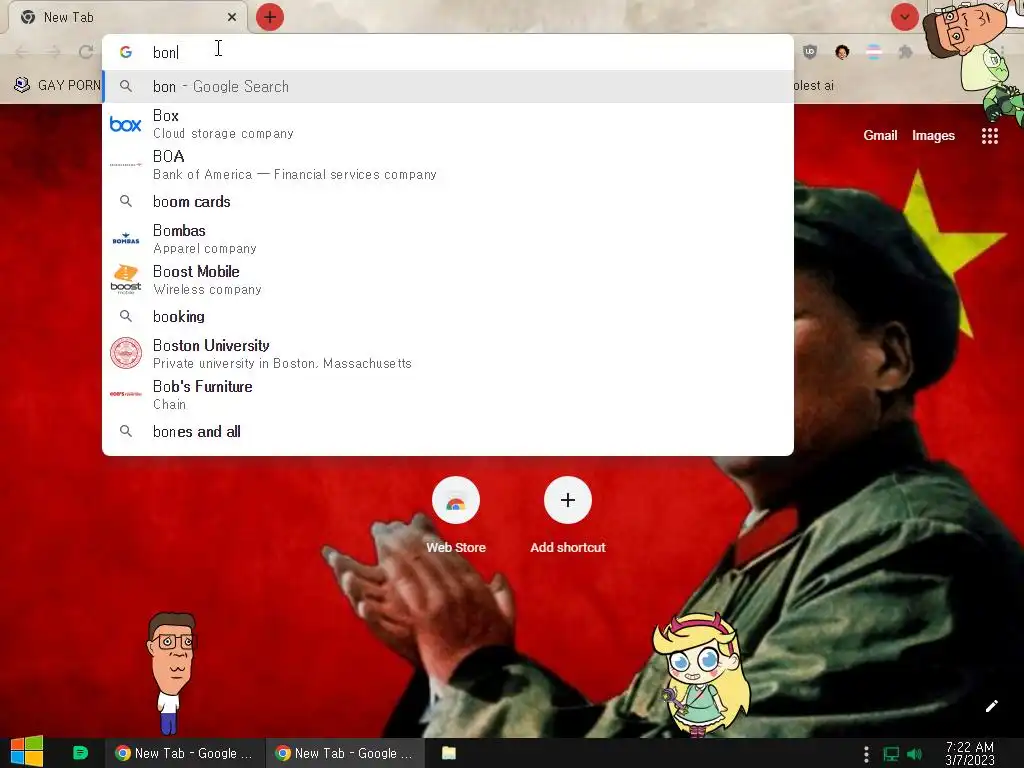Reload the current page
The image size is (1024, 768).
(86, 52)
